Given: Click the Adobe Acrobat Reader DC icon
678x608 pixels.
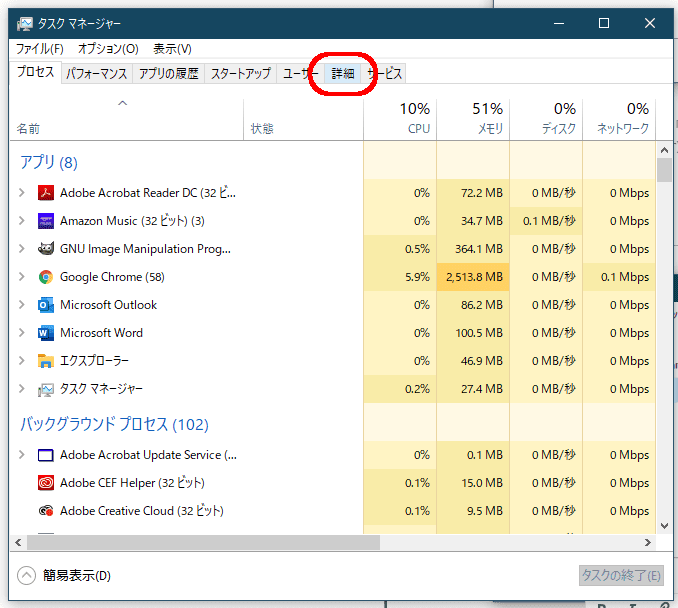Looking at the screenshot, I should (x=46, y=193).
